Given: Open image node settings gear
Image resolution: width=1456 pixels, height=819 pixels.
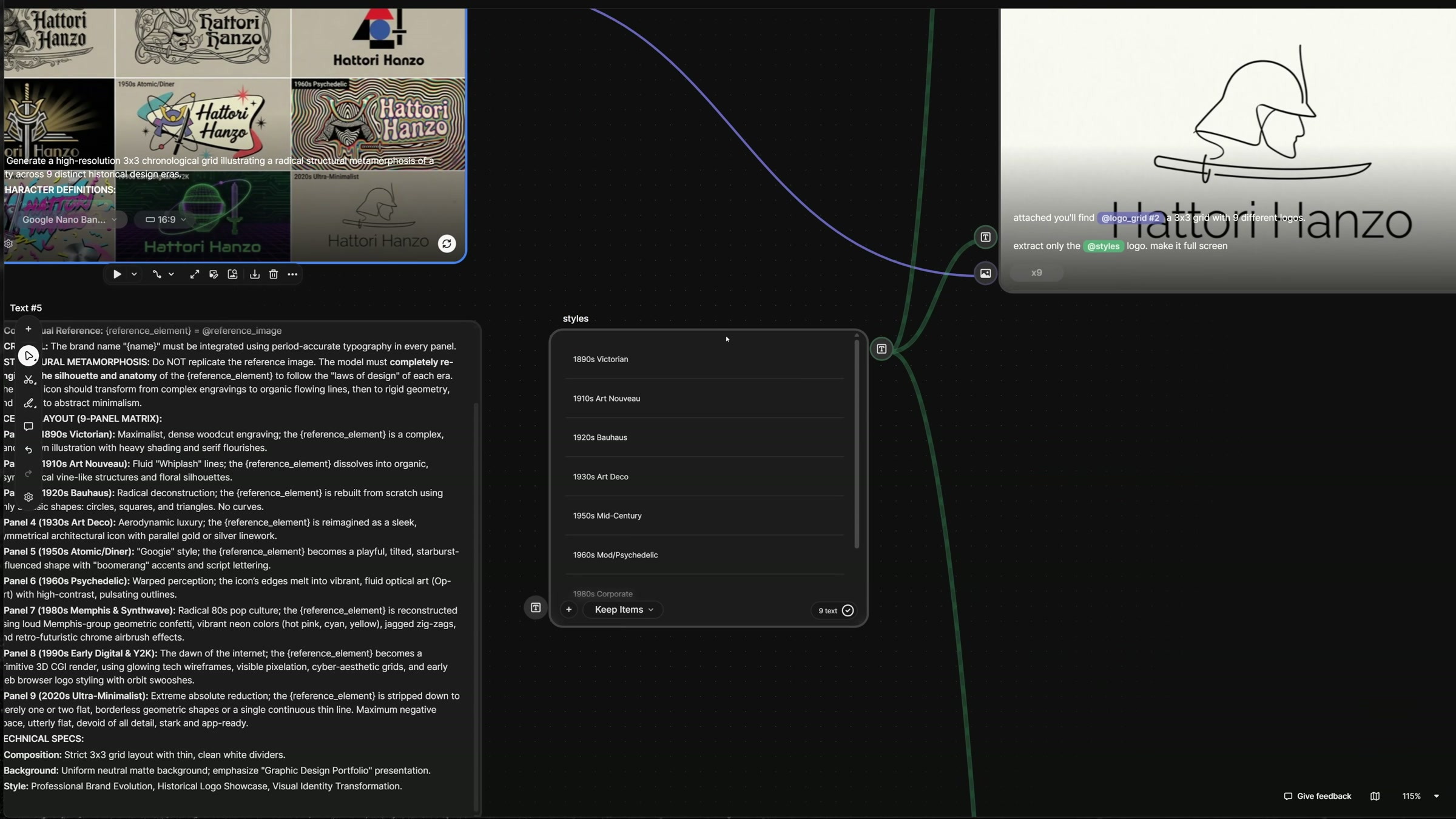Looking at the screenshot, I should pyautogui.click(x=8, y=244).
